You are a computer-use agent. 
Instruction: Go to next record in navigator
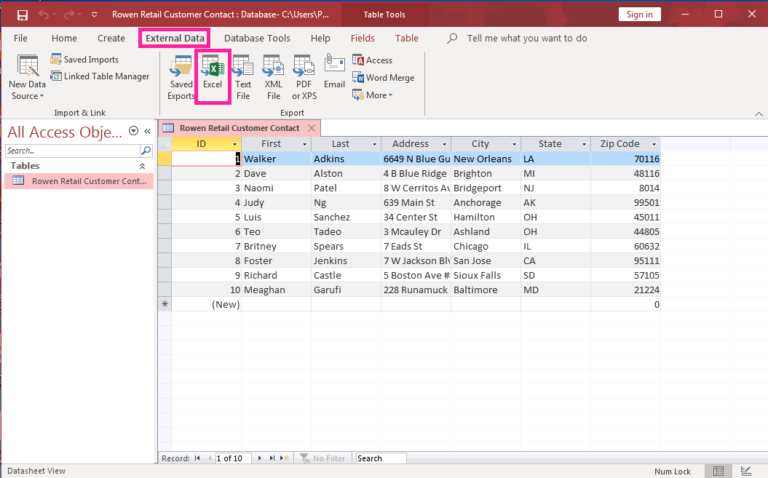(259, 458)
